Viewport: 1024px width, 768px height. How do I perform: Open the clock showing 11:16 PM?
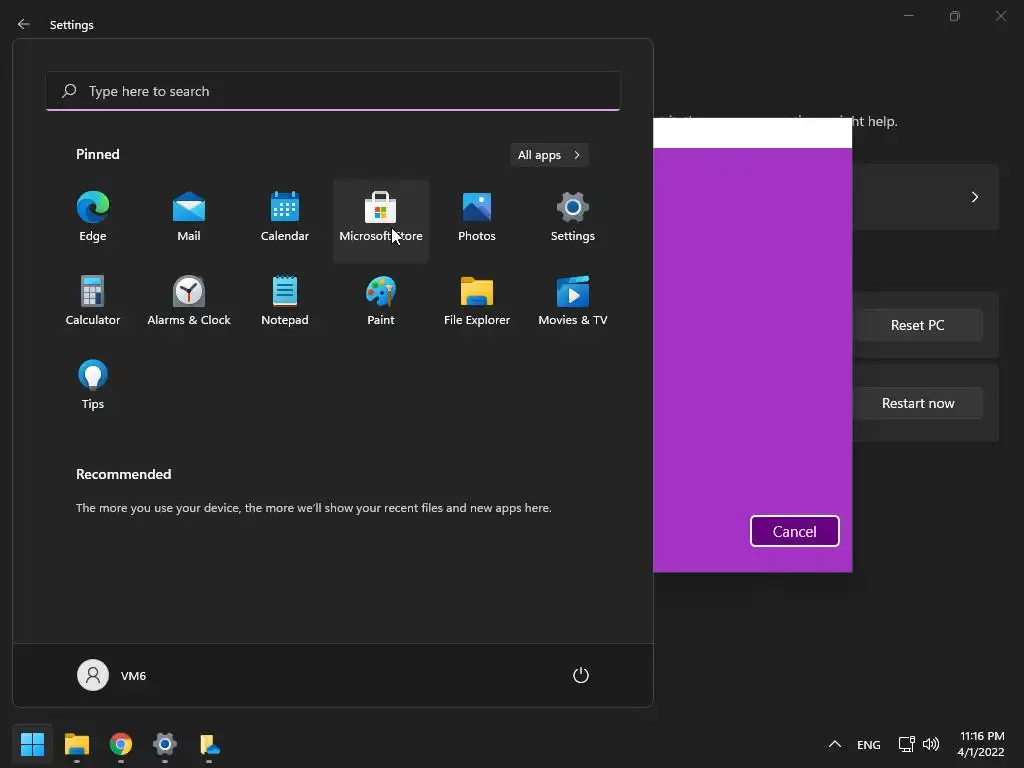(981, 744)
